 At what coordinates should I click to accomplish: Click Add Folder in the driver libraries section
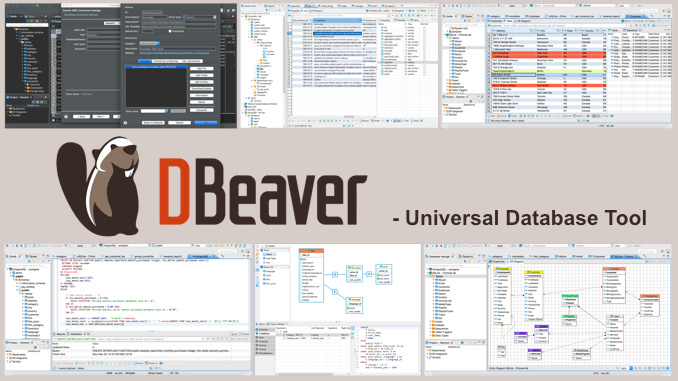(201, 75)
